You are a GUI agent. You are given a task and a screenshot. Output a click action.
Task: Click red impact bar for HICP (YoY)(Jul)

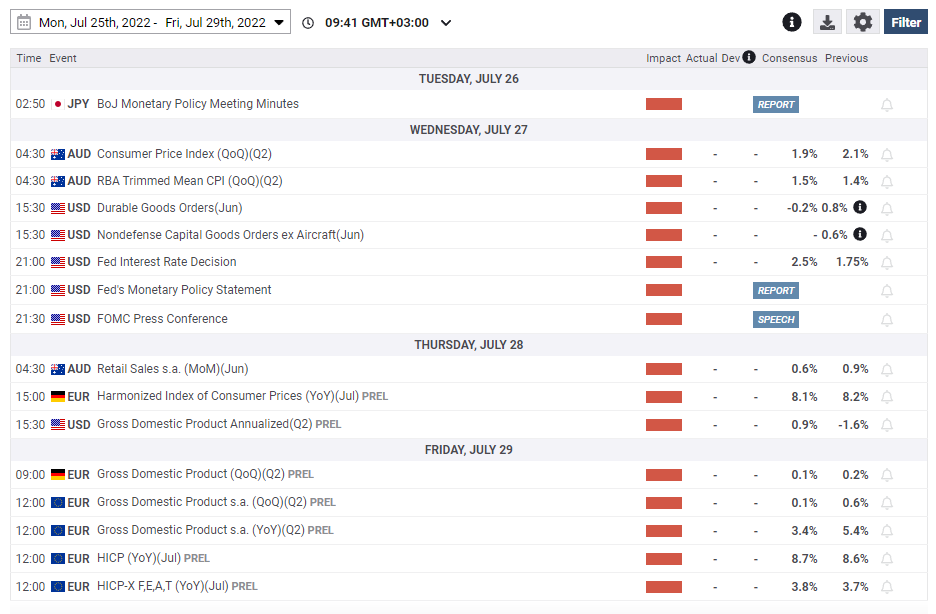pos(664,559)
